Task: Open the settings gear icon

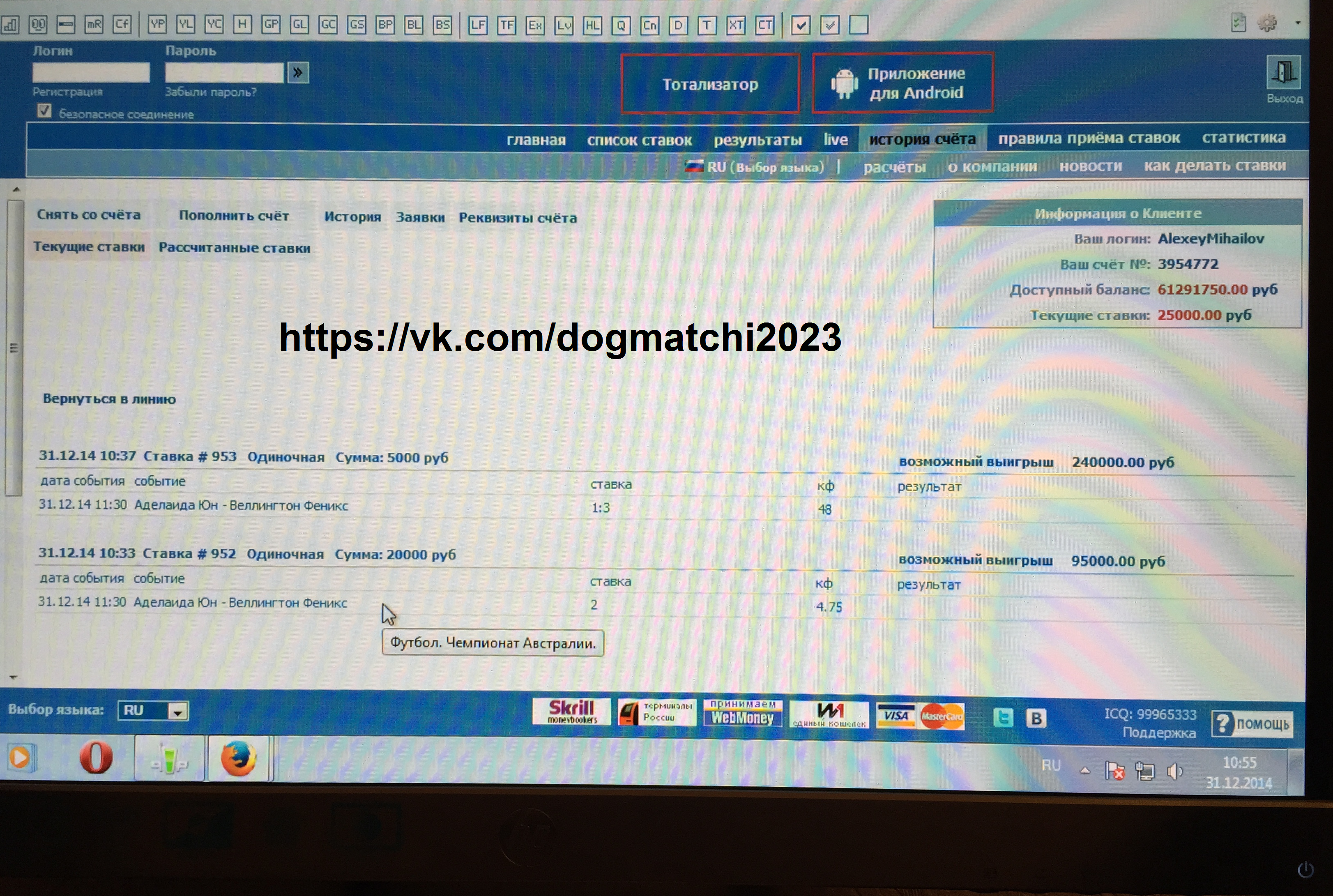Action: 1267,23
